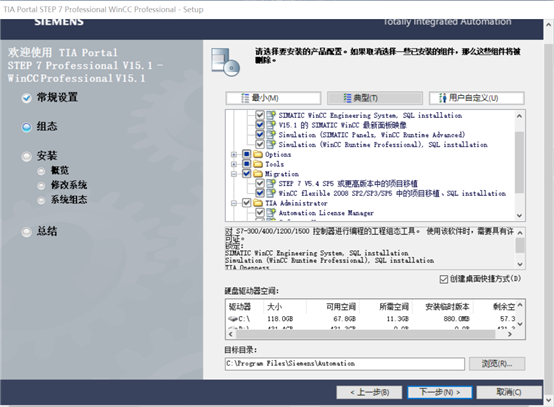The height and width of the screenshot is (407, 554).
Task: Toggle the Options folder checkbox
Action: (x=247, y=154)
